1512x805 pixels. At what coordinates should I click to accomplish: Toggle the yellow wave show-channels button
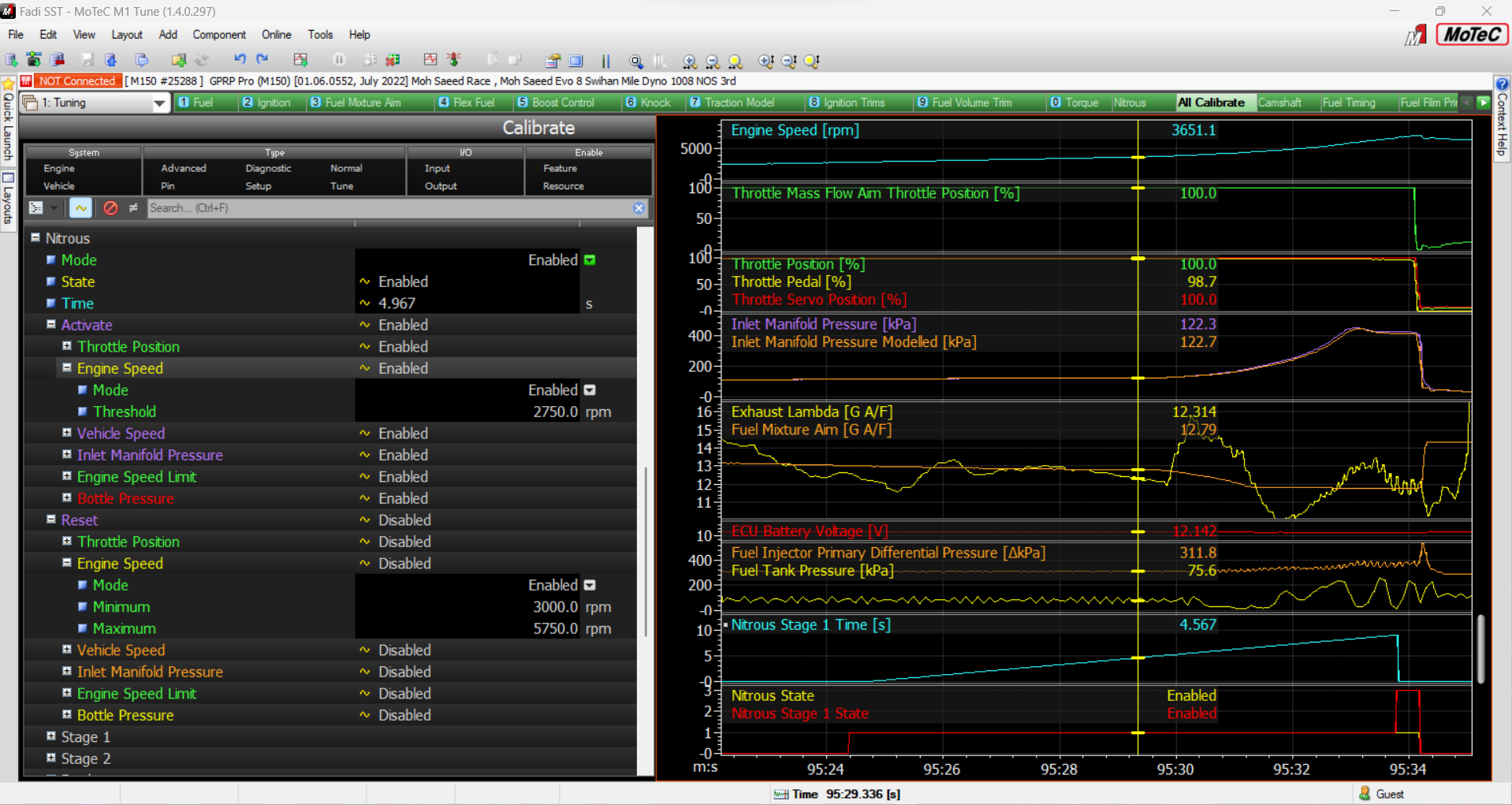[x=80, y=208]
